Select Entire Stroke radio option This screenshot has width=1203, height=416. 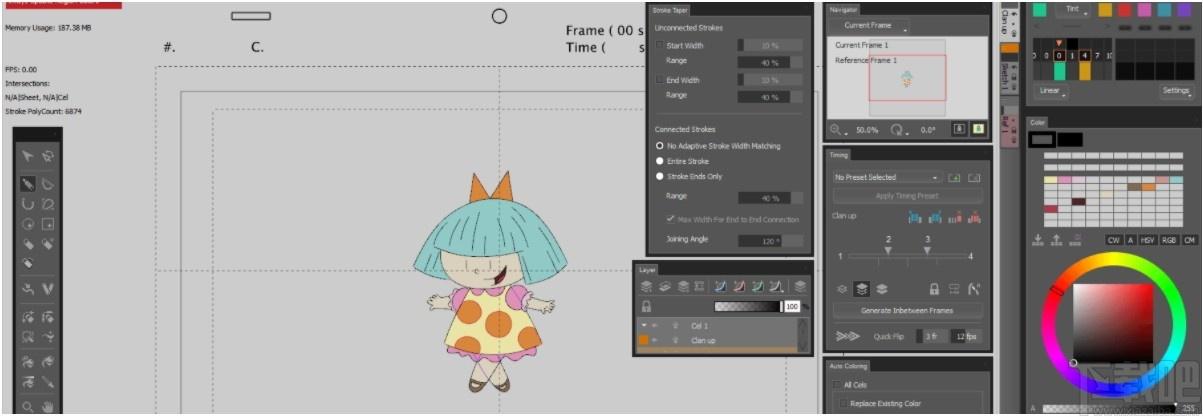(660, 160)
